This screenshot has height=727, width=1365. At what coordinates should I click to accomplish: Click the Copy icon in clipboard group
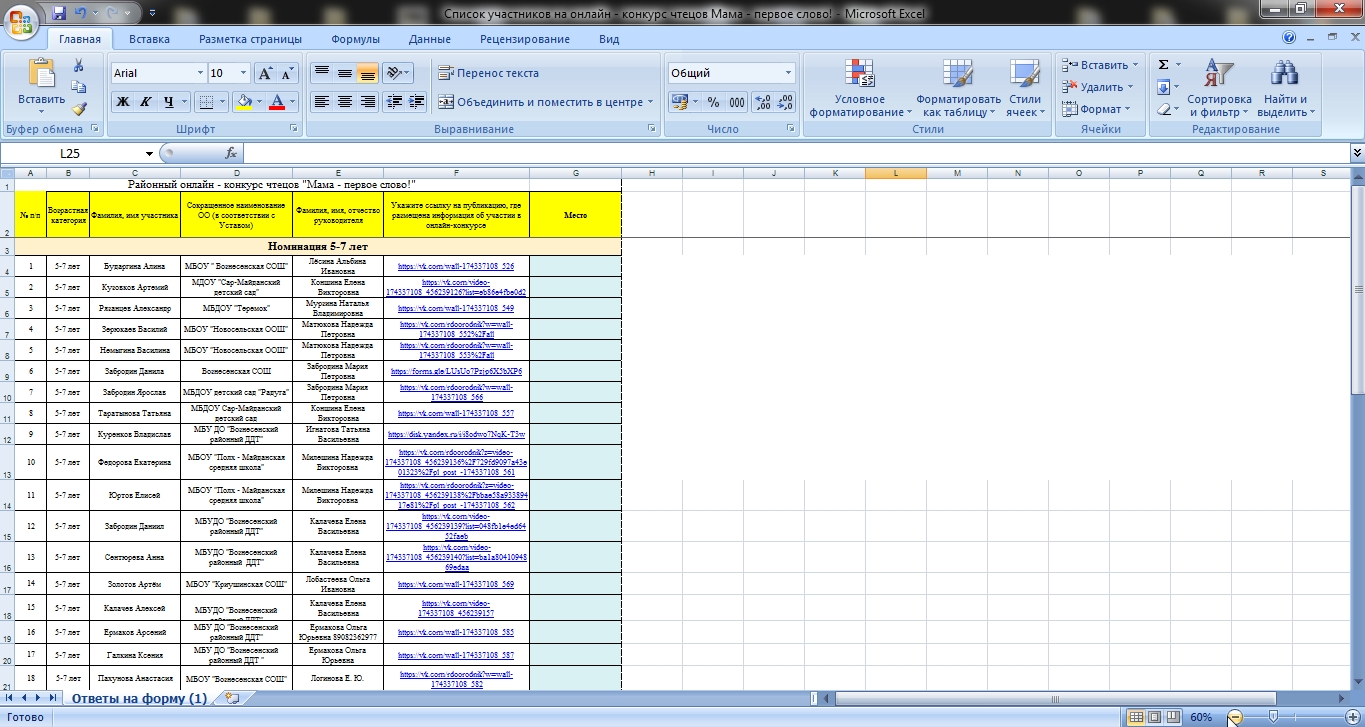(79, 88)
